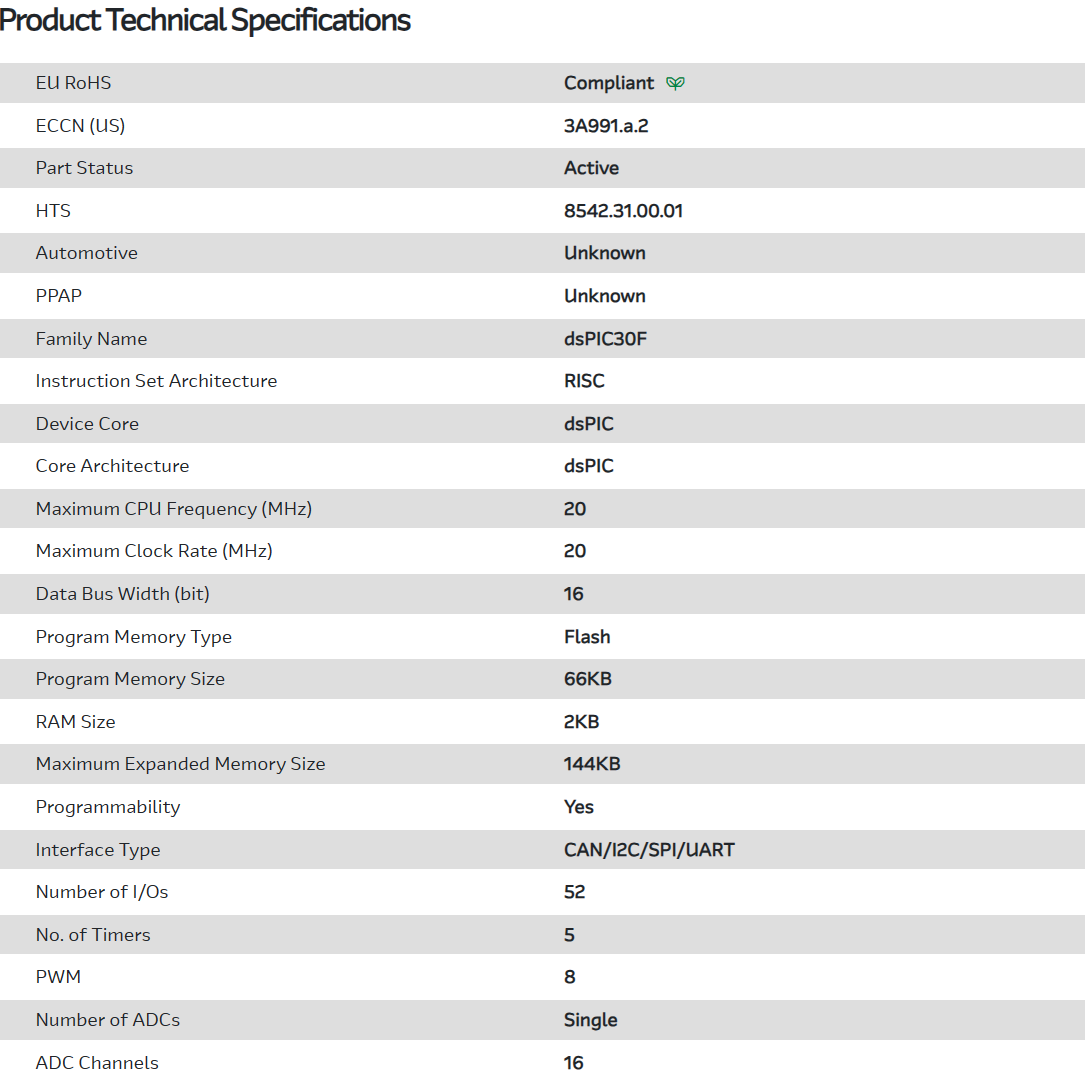Click the dsPIC30F family name value
Image resolution: width=1085 pixels, height=1079 pixels.
pyautogui.click(x=605, y=339)
